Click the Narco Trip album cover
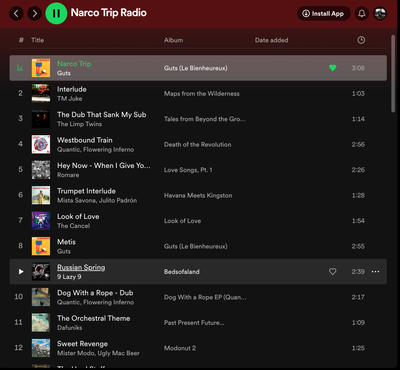The height and width of the screenshot is (370, 400). (x=41, y=68)
